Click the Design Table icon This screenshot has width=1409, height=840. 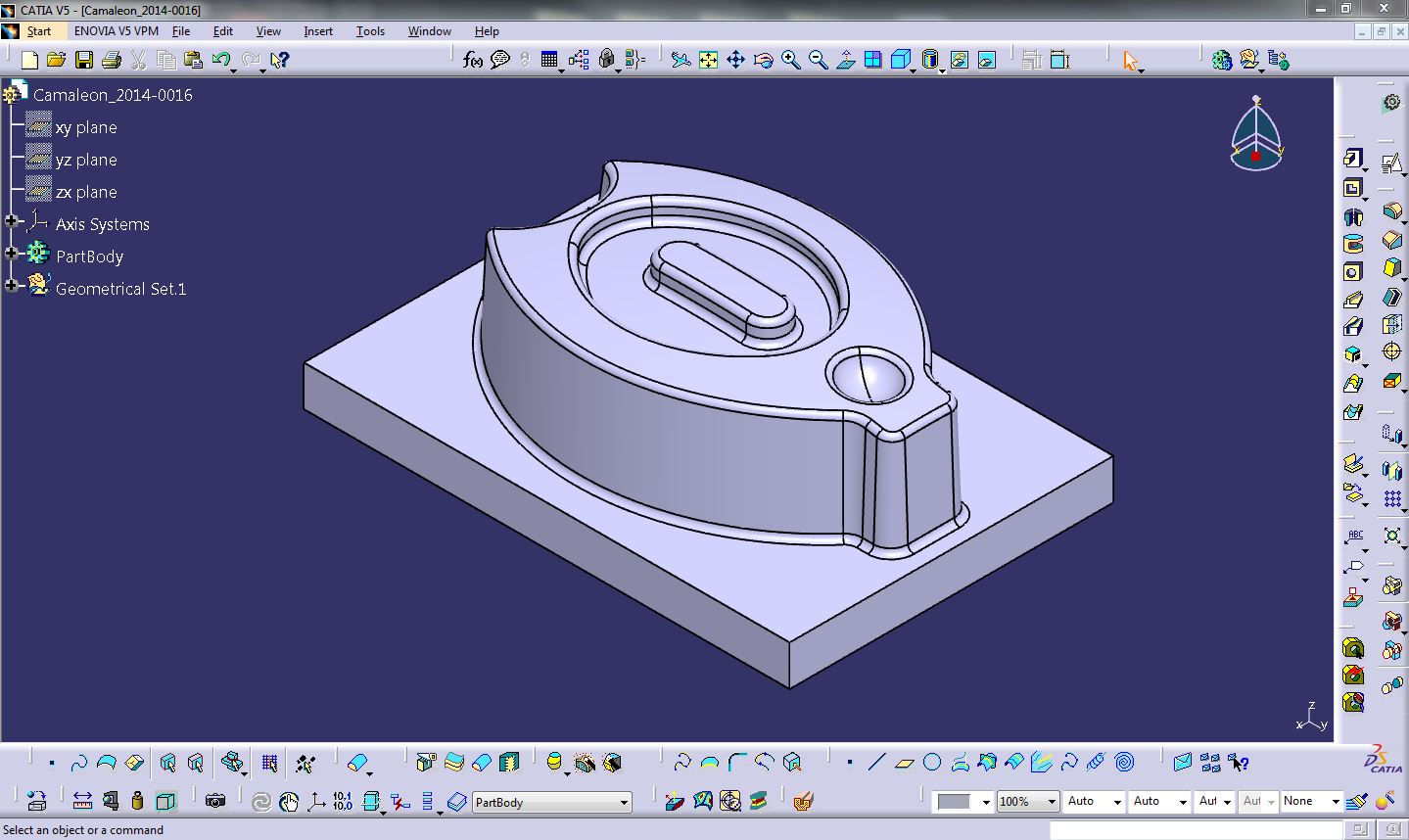coord(548,60)
